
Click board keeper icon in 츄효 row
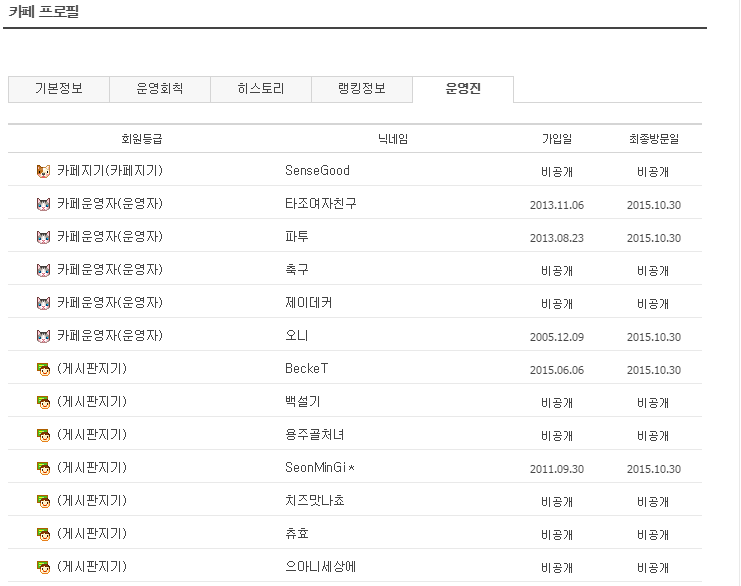coord(43,534)
